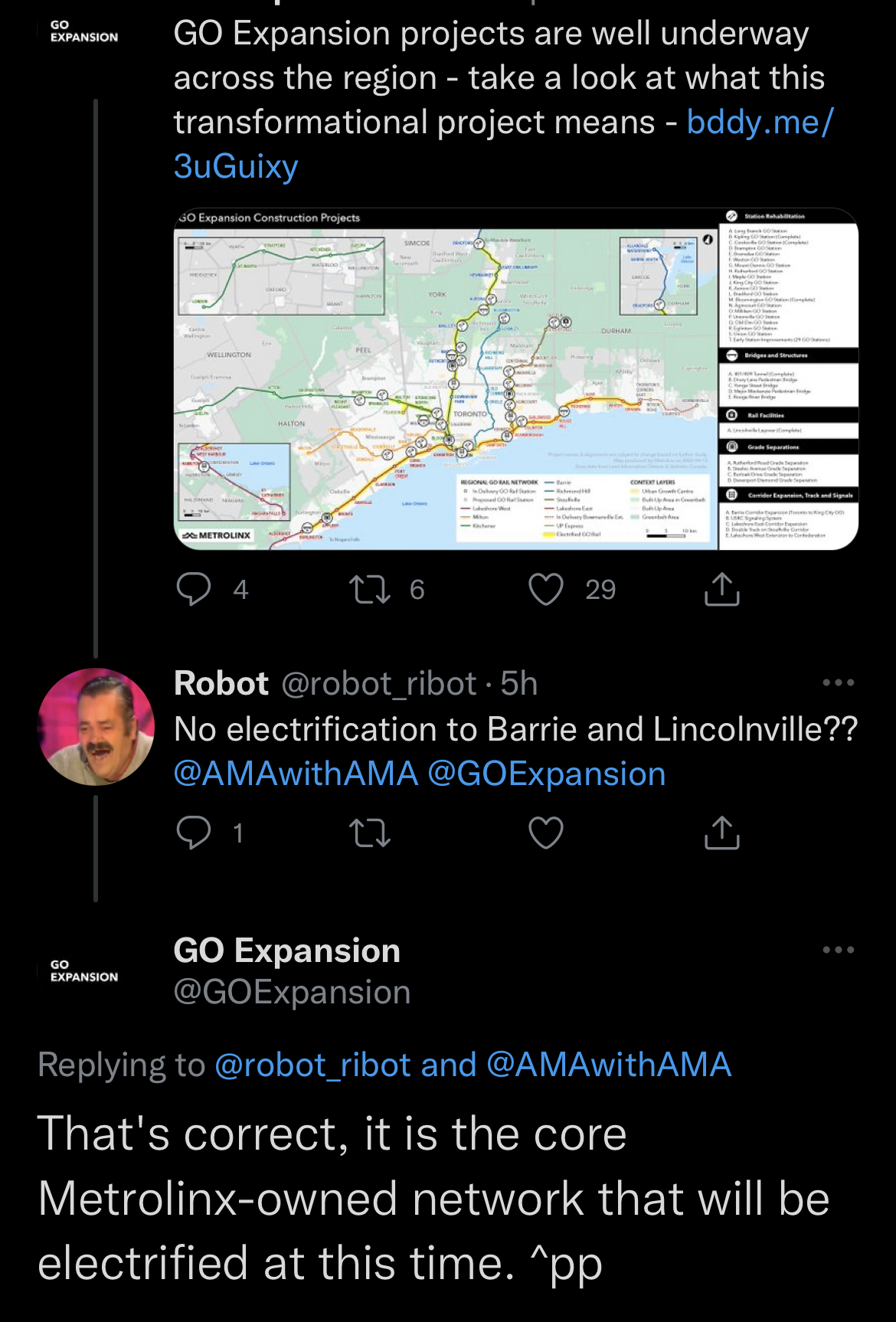This screenshot has height=1322, width=896.
Task: Like Robot's tweet about Barrie electrification
Action: (546, 833)
